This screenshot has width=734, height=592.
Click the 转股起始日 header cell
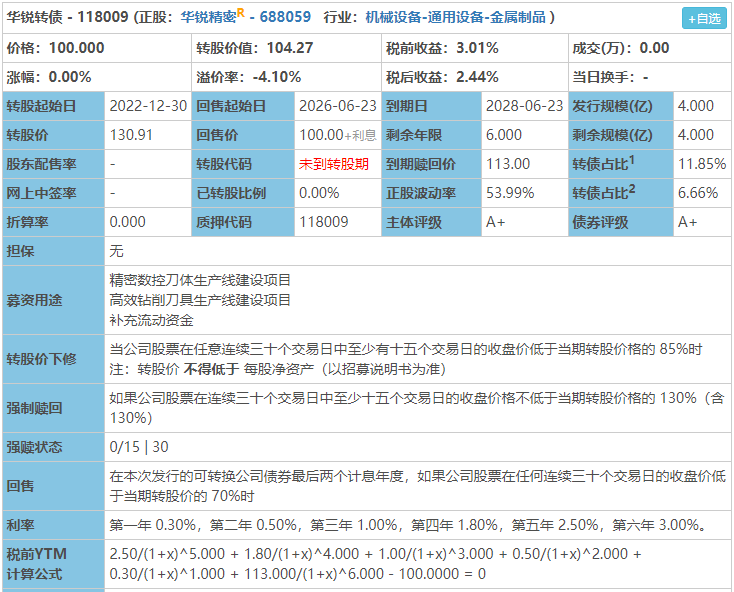[x=53, y=106]
